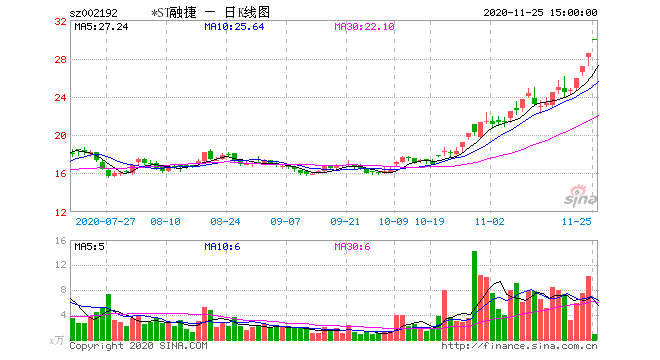Click the 20 price axis label
The image size is (660, 360).
click(x=61, y=136)
